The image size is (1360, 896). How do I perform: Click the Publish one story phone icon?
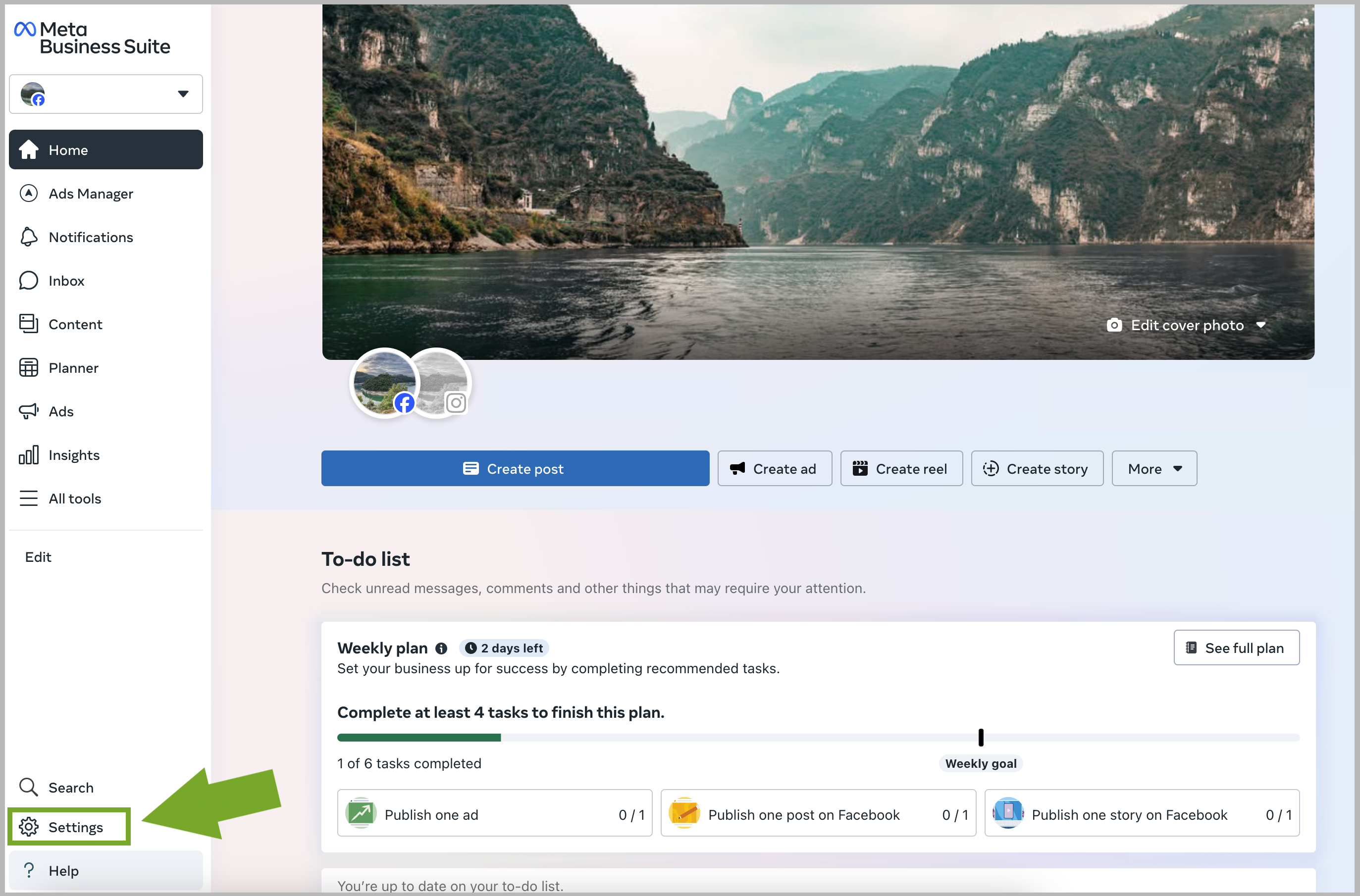coord(1008,813)
